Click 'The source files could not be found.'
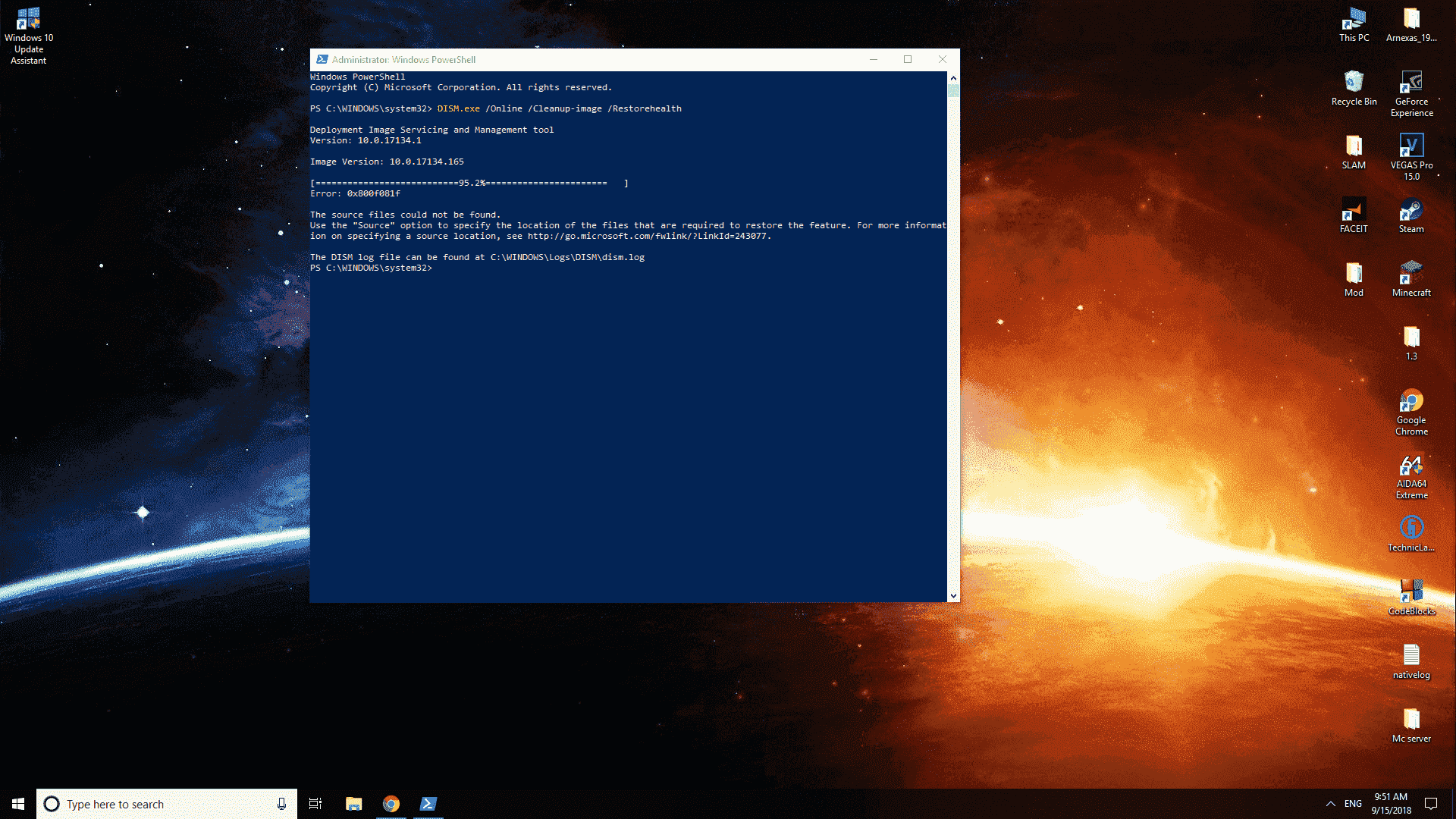 [x=405, y=215]
